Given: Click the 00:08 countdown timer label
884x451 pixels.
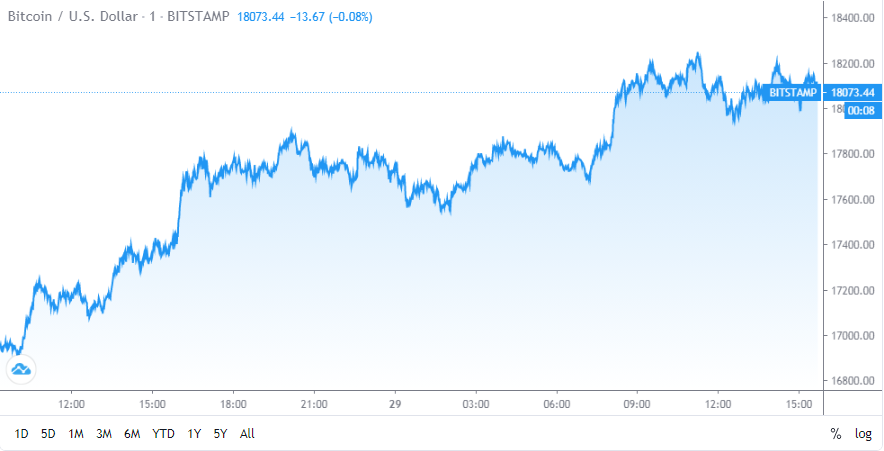Looking at the screenshot, I should 861,110.
